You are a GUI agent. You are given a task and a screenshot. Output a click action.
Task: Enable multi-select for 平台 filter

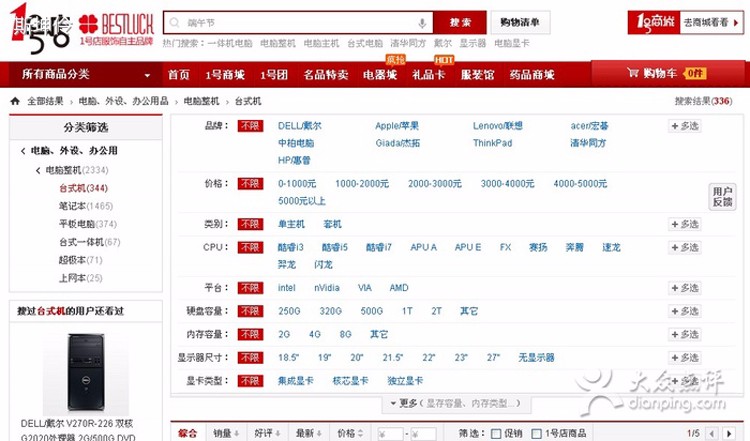[x=684, y=288]
